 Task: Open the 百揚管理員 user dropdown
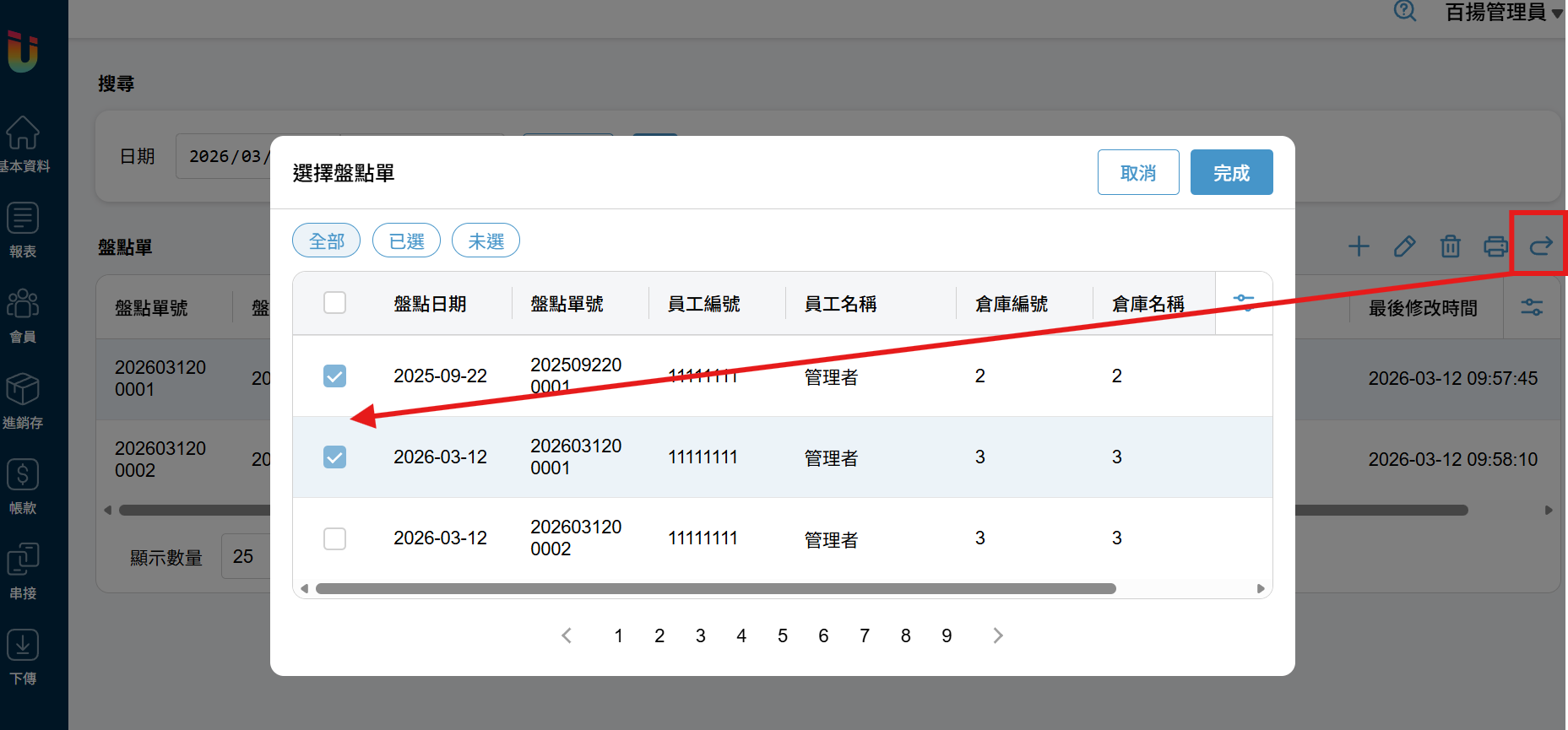click(1503, 12)
